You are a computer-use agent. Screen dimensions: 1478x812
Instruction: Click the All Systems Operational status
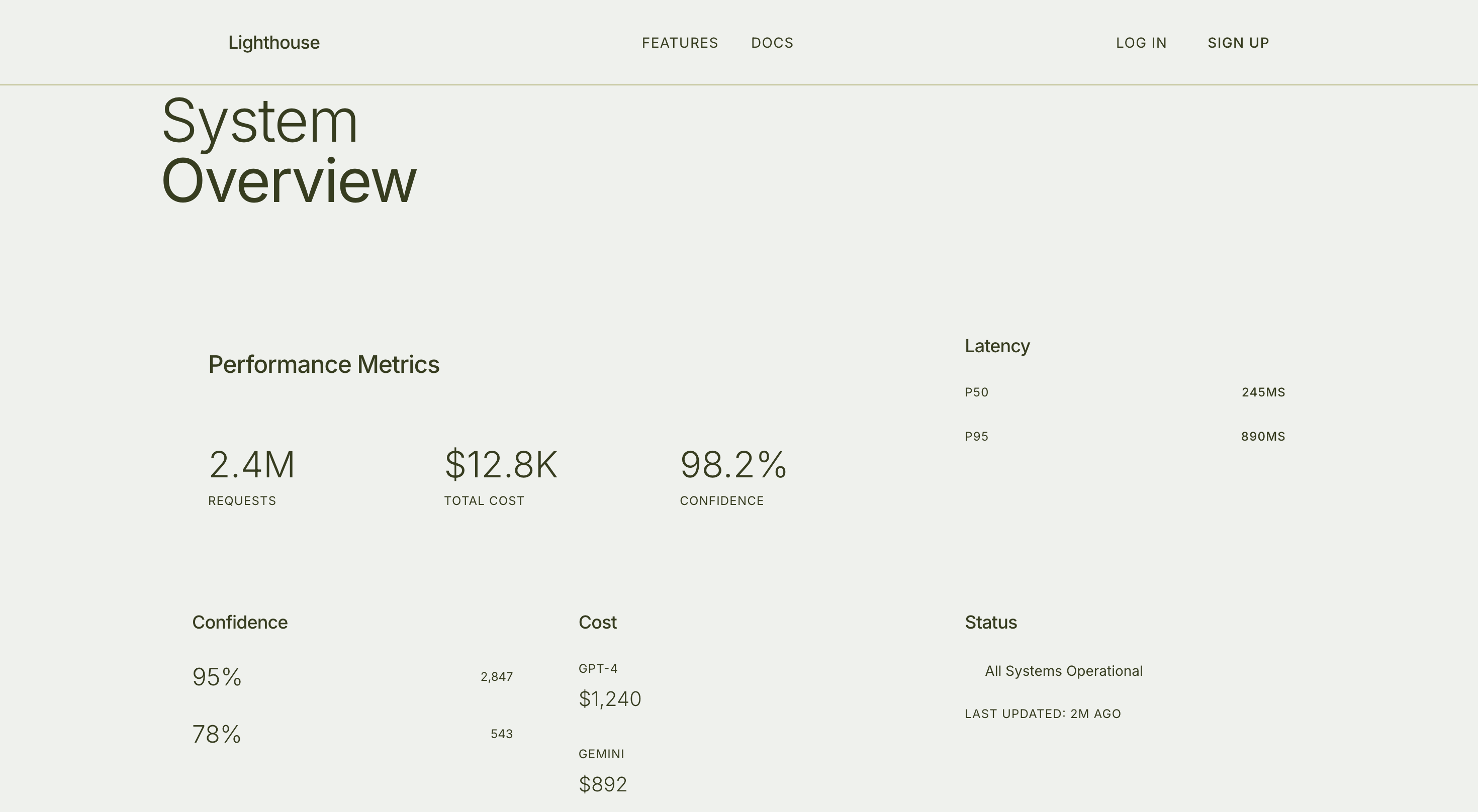1063,671
